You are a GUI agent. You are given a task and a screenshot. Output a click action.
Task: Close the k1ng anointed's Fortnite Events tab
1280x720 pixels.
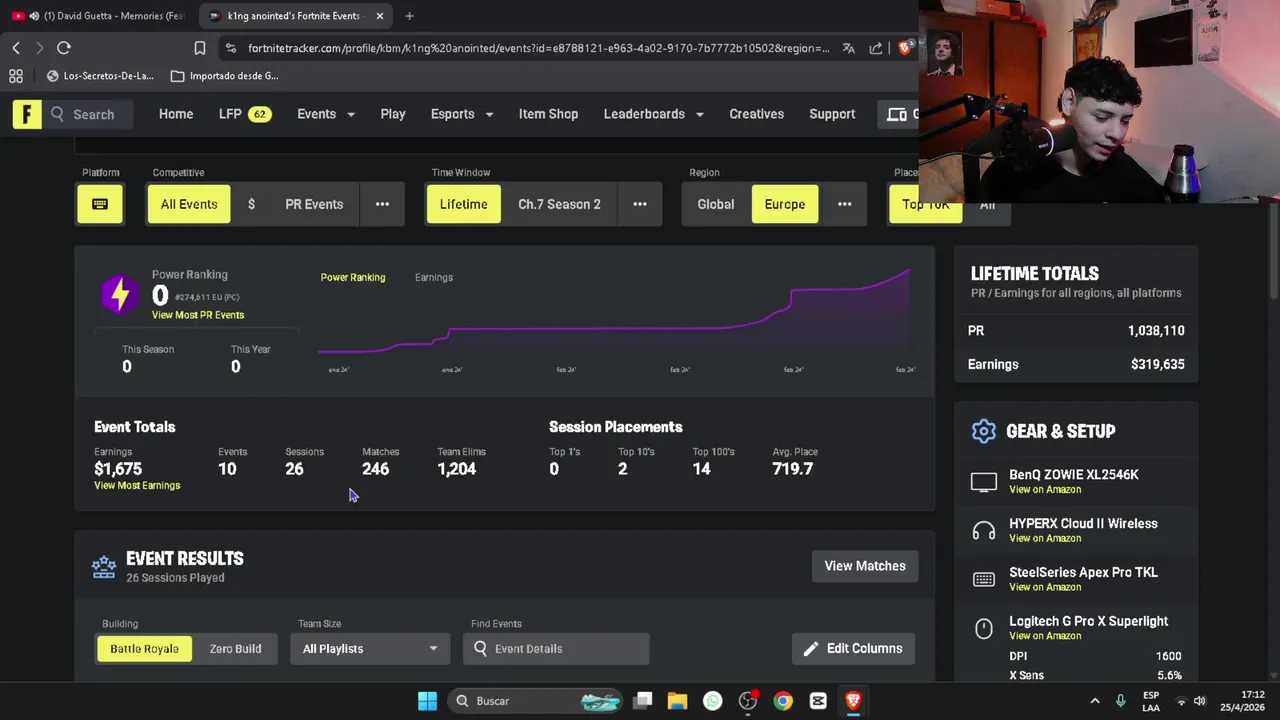coord(380,16)
